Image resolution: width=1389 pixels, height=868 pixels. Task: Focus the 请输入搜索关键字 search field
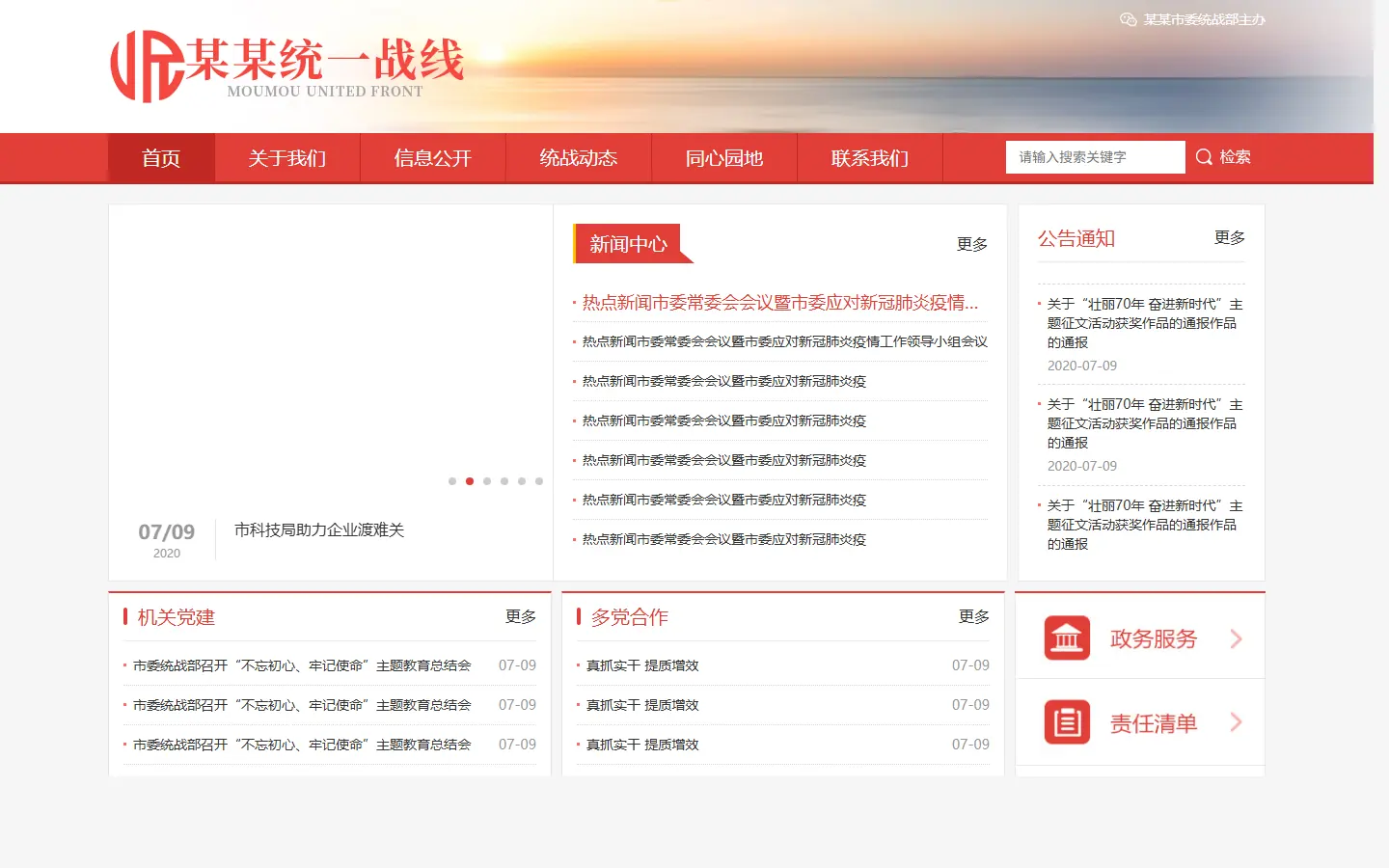coord(1096,157)
